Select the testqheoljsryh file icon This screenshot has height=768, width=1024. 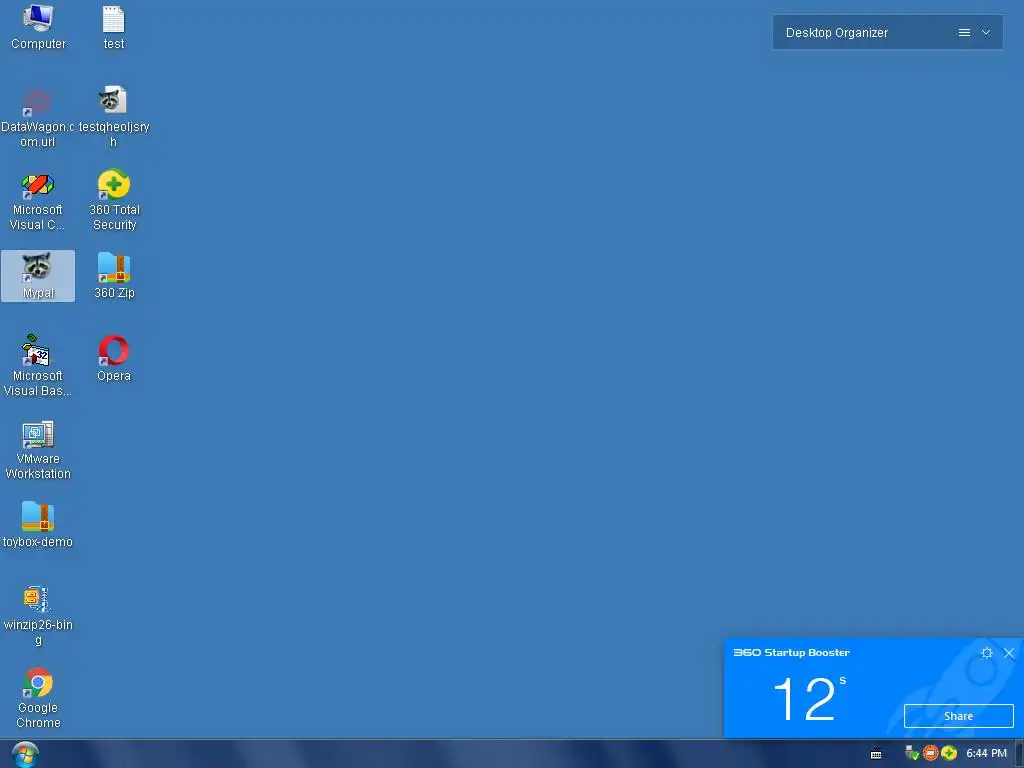[x=114, y=118]
